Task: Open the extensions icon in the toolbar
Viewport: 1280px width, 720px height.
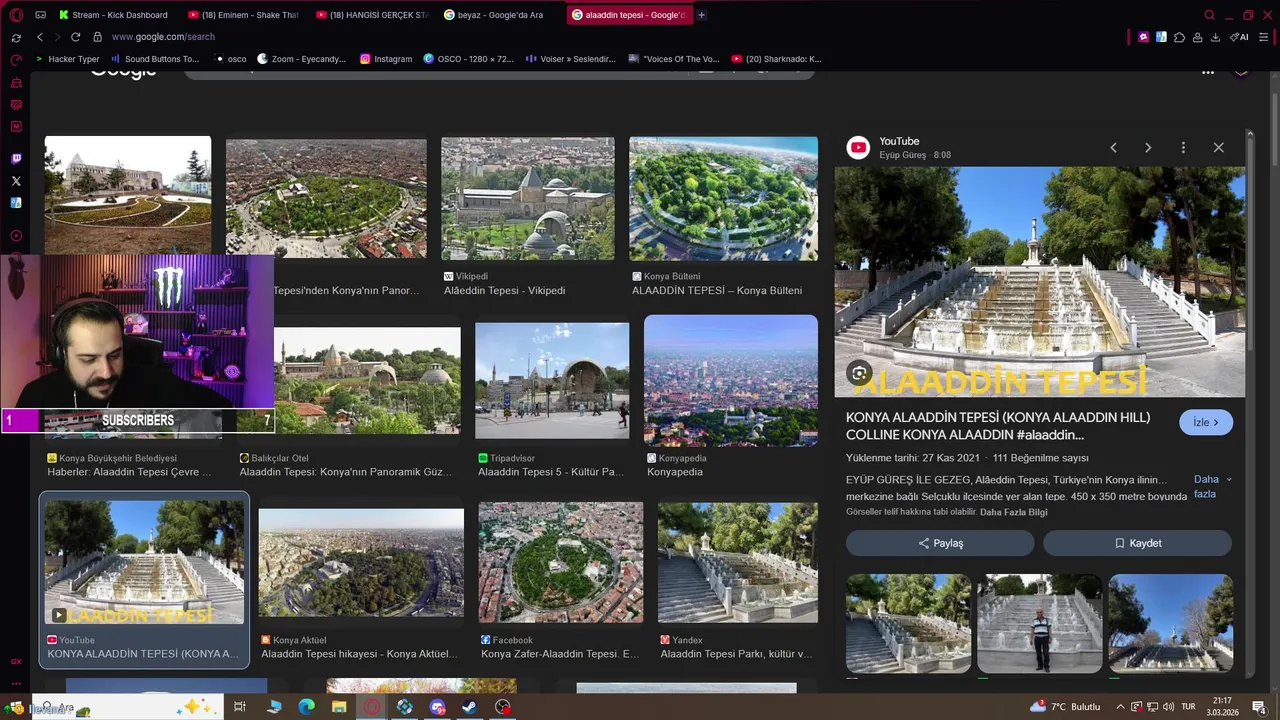Action: point(1179,37)
